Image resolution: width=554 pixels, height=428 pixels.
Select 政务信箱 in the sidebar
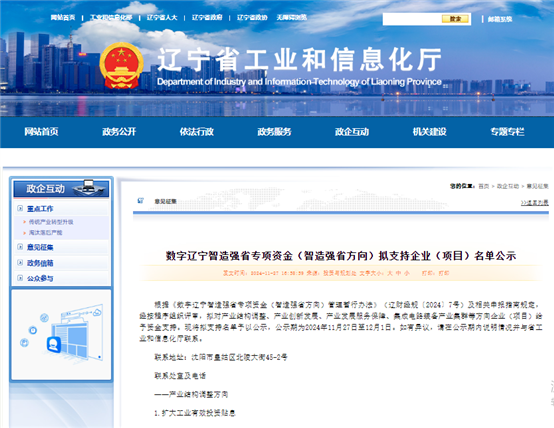tap(40, 263)
